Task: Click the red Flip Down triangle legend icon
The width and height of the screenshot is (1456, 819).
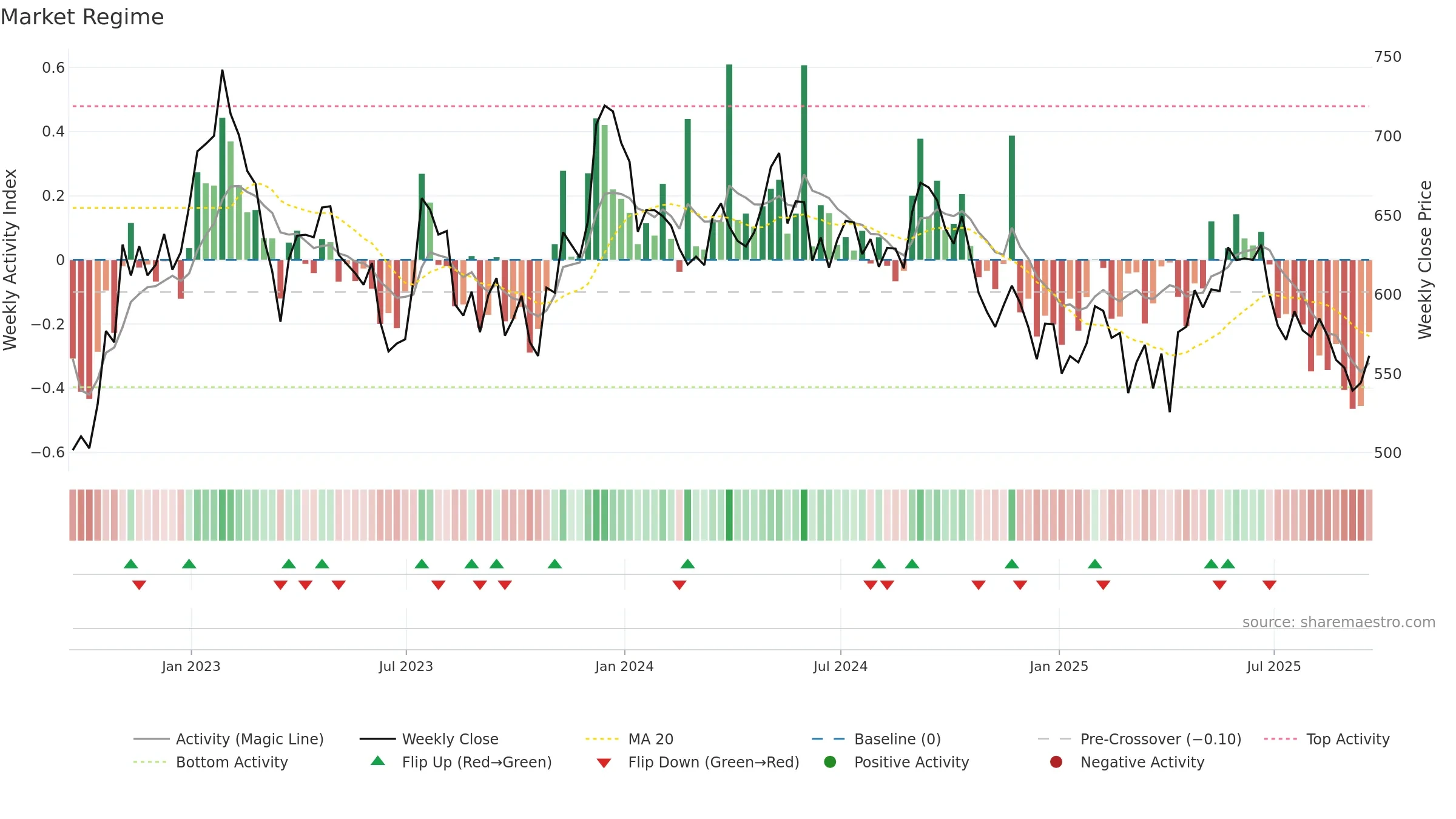Action: 604,763
